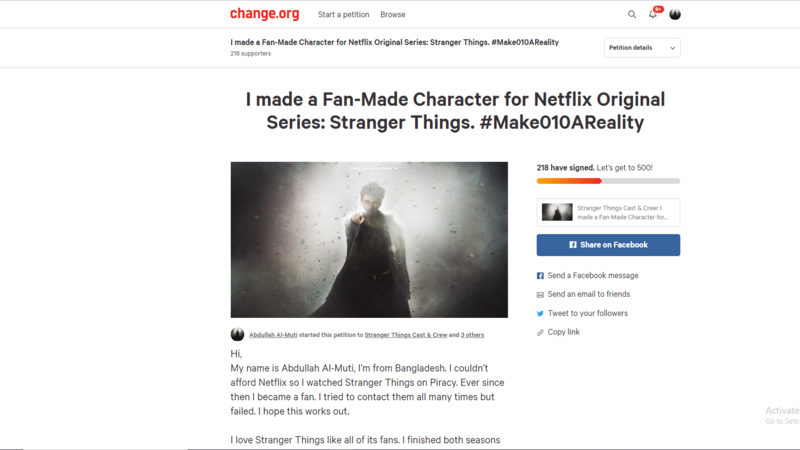Click the Share on Facebook button
800x450 pixels.
click(x=608, y=245)
